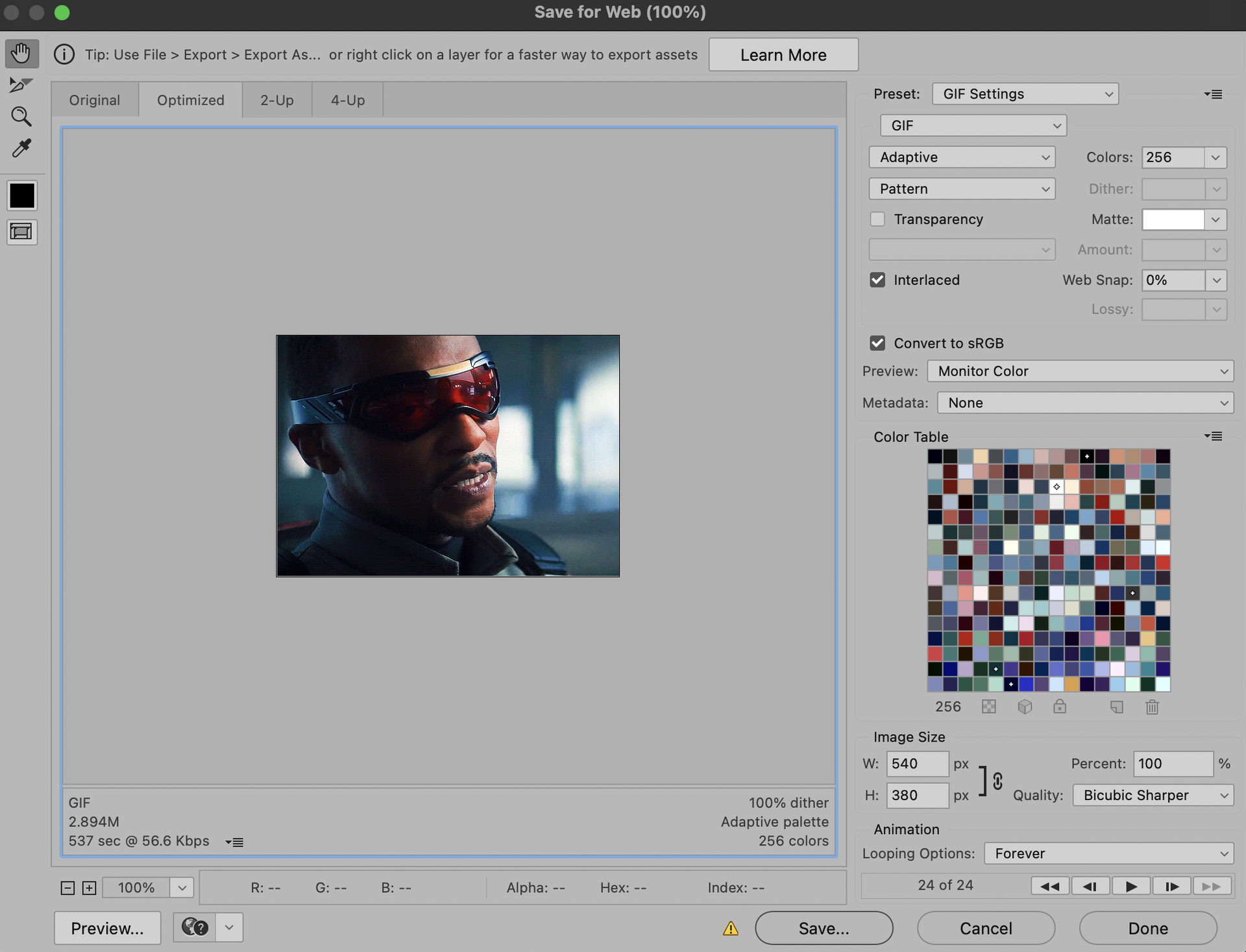The height and width of the screenshot is (952, 1246).
Task: Click the lock selected colors icon
Action: pyautogui.click(x=1060, y=707)
